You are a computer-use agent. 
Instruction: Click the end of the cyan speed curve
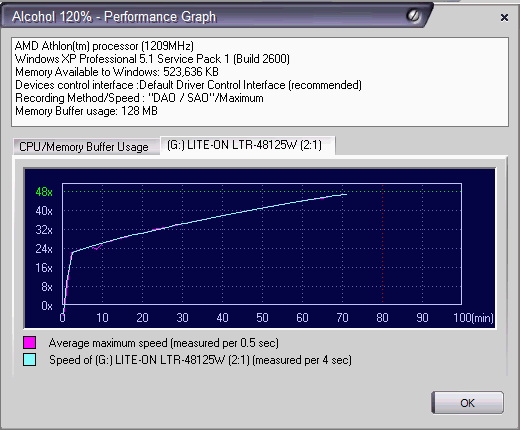pos(346,194)
